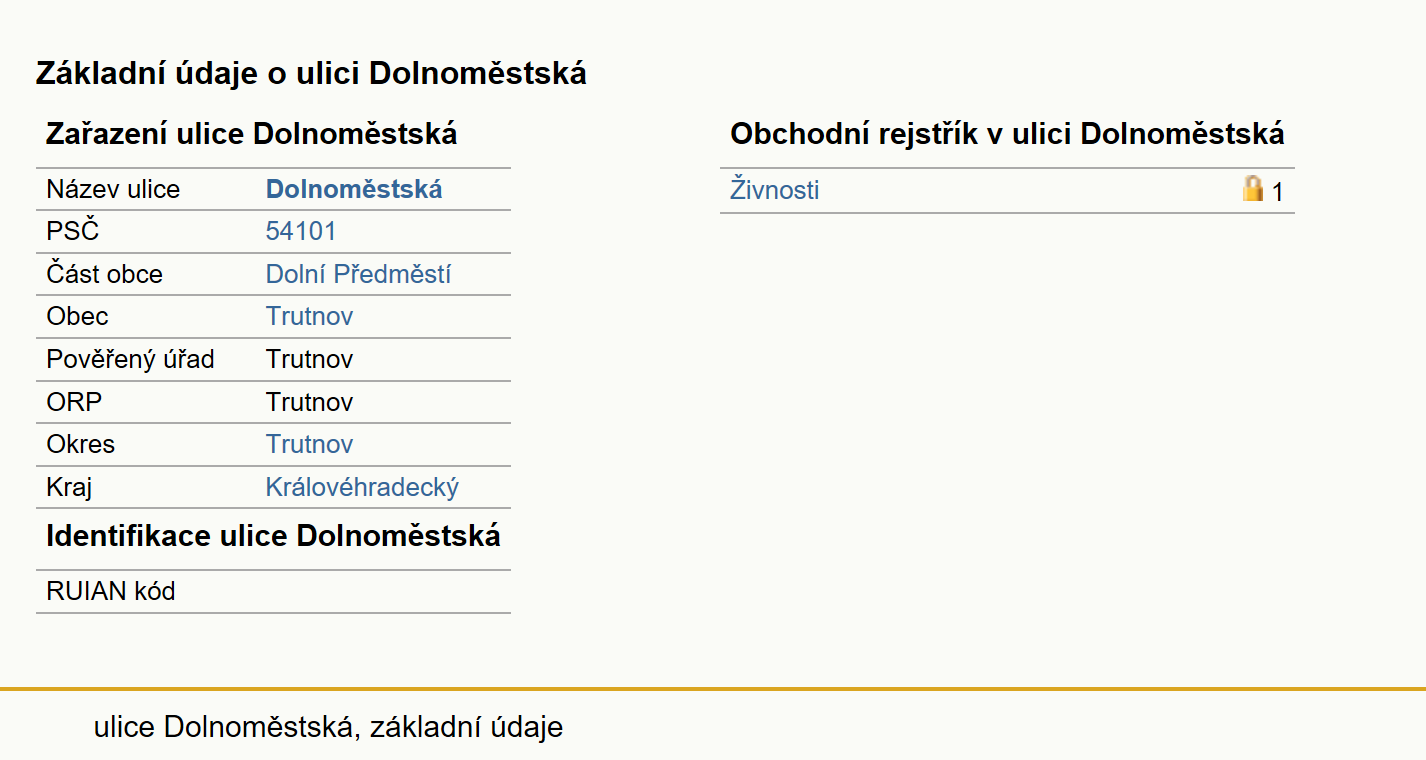Select the PSČ row label
The width and height of the screenshot is (1426, 760).
point(73,232)
